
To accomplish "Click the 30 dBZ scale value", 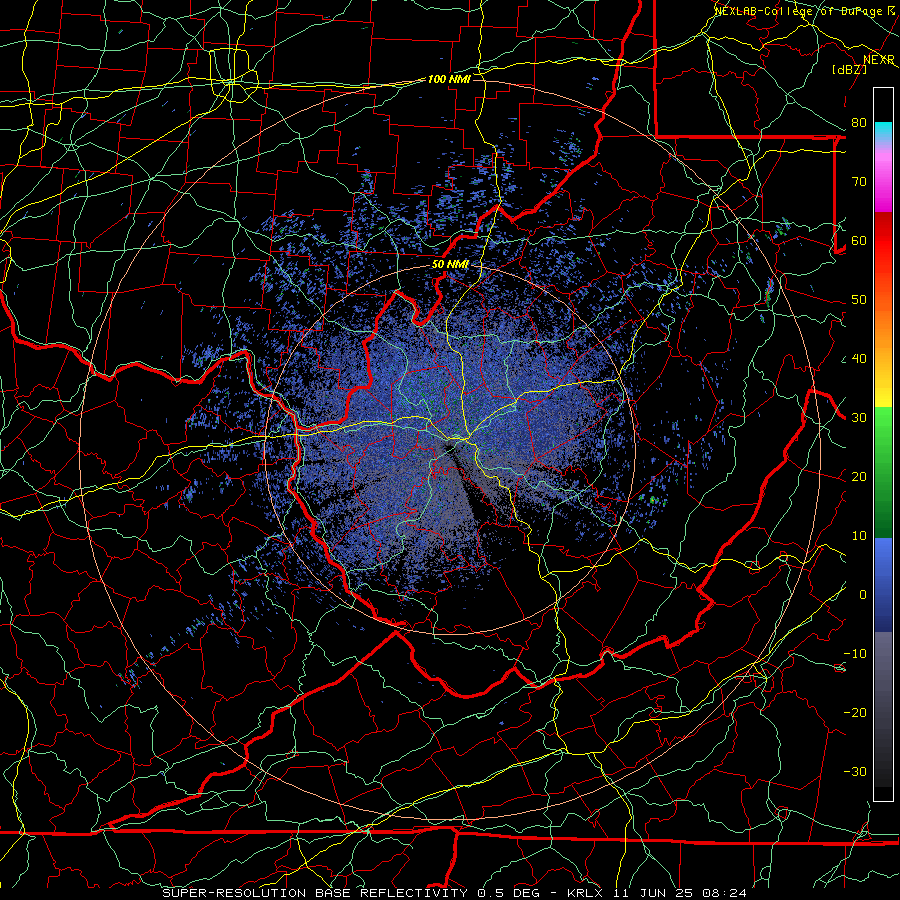I will pos(859,418).
